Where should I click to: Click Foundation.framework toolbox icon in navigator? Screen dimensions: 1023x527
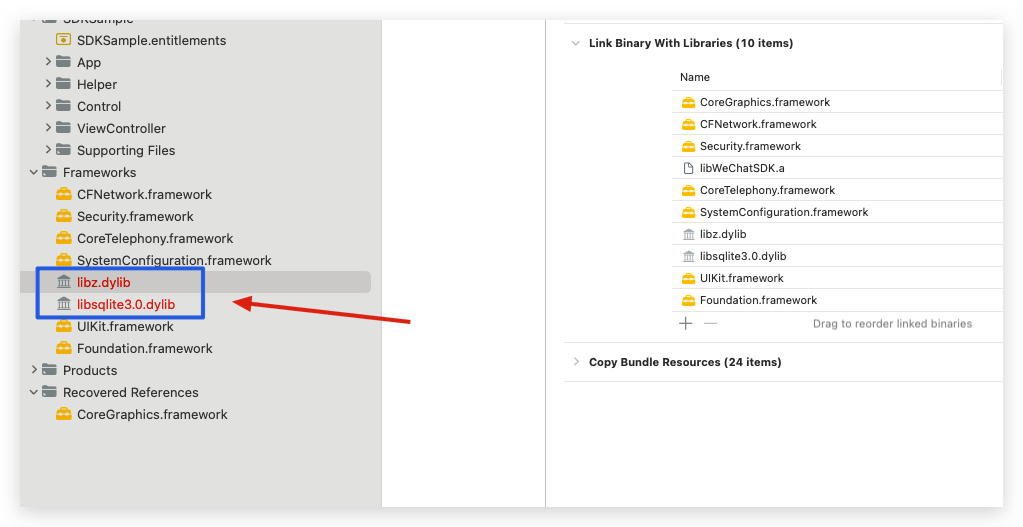(63, 348)
